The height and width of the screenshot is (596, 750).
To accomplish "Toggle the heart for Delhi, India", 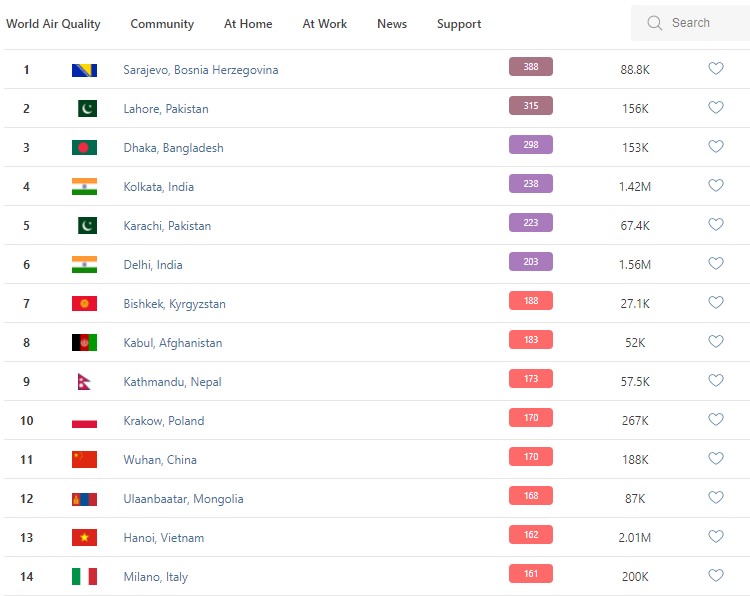I will coord(716,264).
